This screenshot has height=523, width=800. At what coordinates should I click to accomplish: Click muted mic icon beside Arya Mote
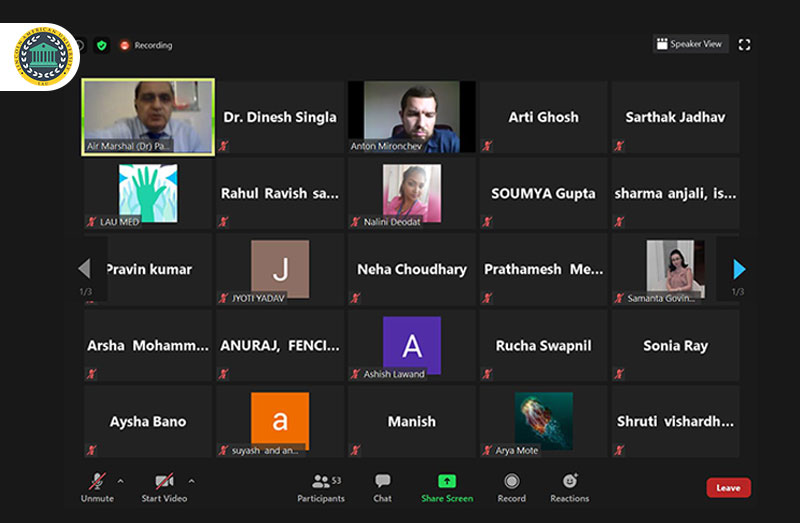tap(487, 450)
